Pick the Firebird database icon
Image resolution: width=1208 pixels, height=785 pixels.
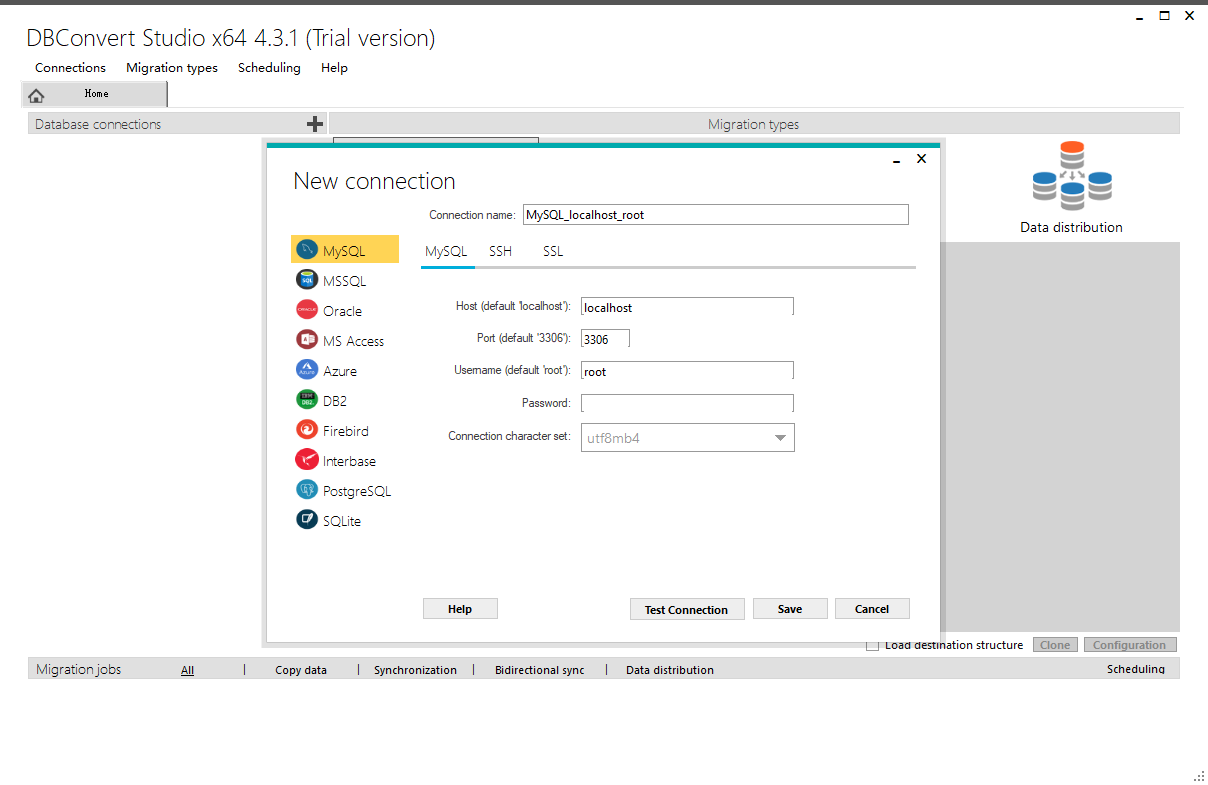tap(307, 430)
